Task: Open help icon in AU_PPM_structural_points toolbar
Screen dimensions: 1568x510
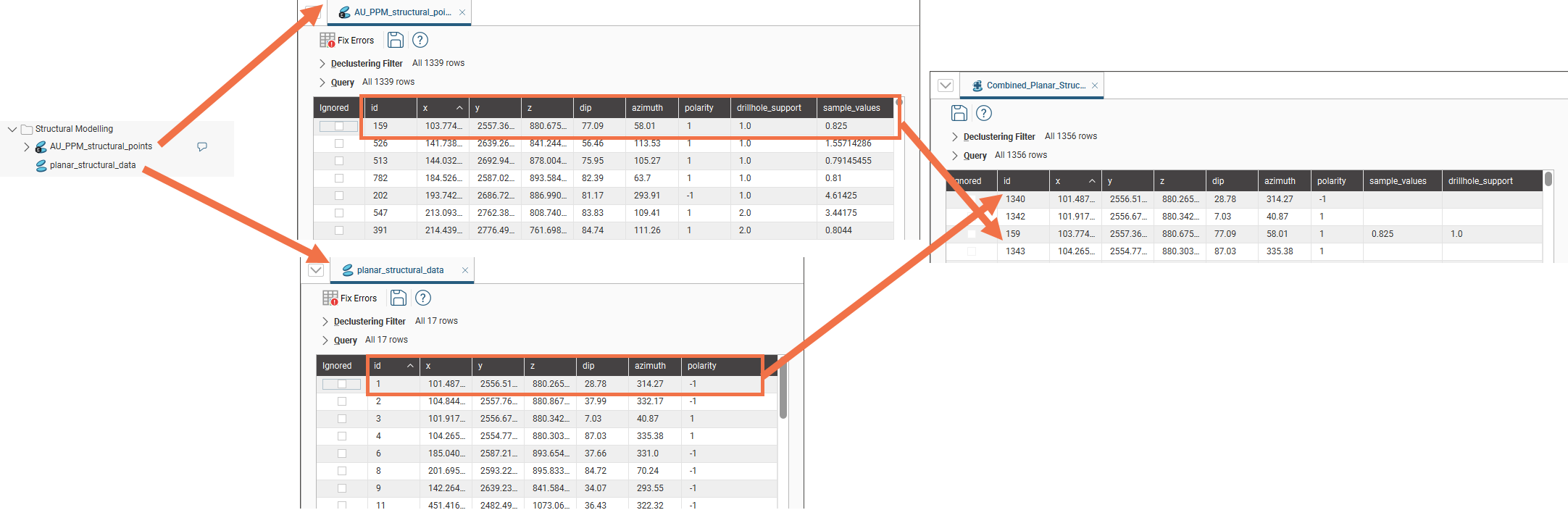Action: click(x=420, y=40)
